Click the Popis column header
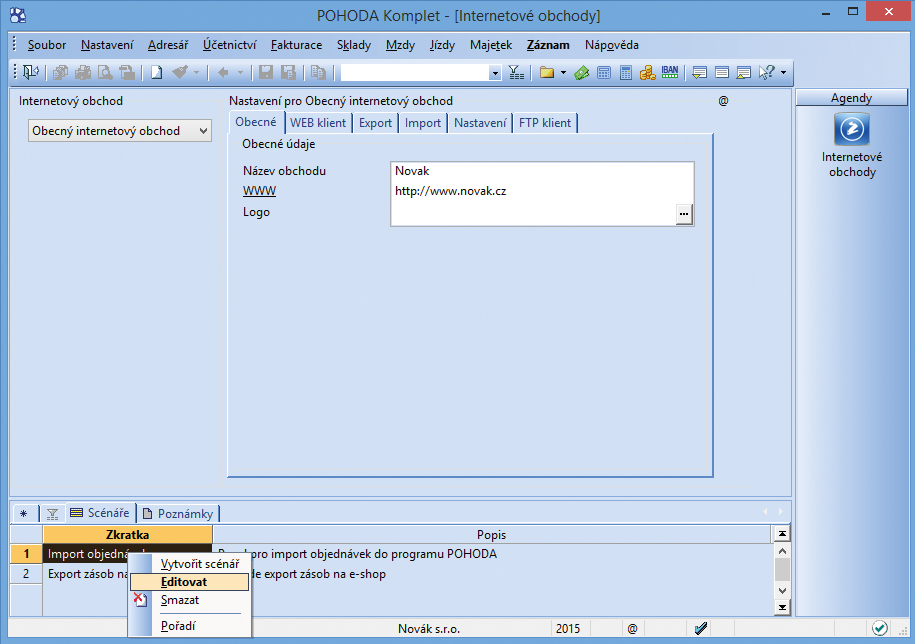The width and height of the screenshot is (915, 644). tap(491, 534)
